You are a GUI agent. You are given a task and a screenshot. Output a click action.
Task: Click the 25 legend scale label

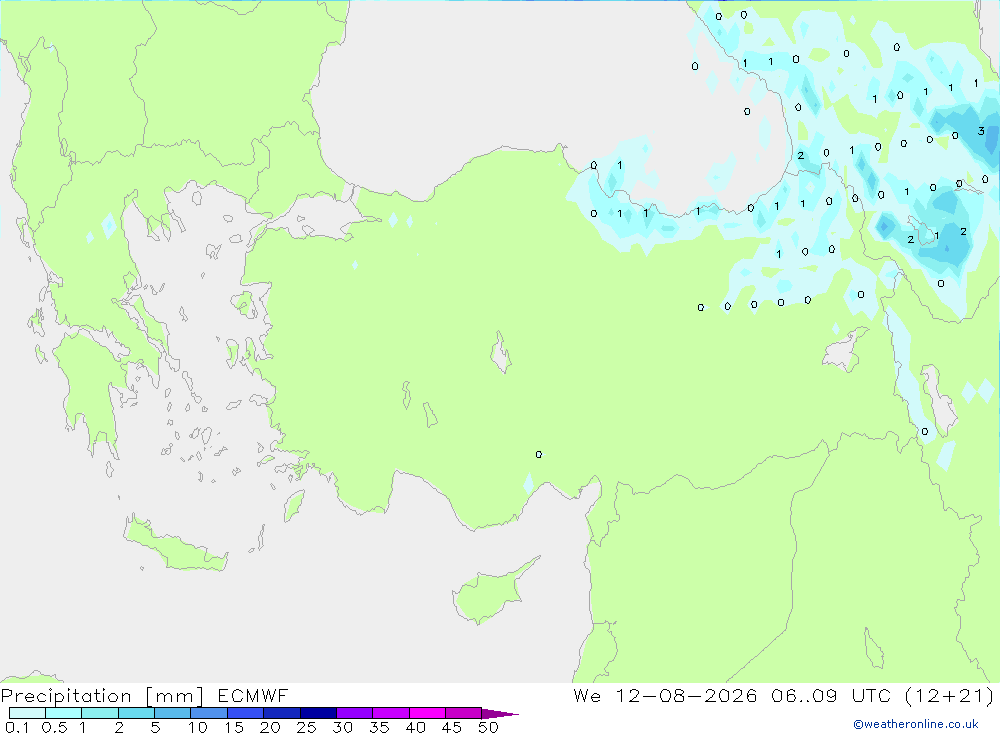point(306,727)
